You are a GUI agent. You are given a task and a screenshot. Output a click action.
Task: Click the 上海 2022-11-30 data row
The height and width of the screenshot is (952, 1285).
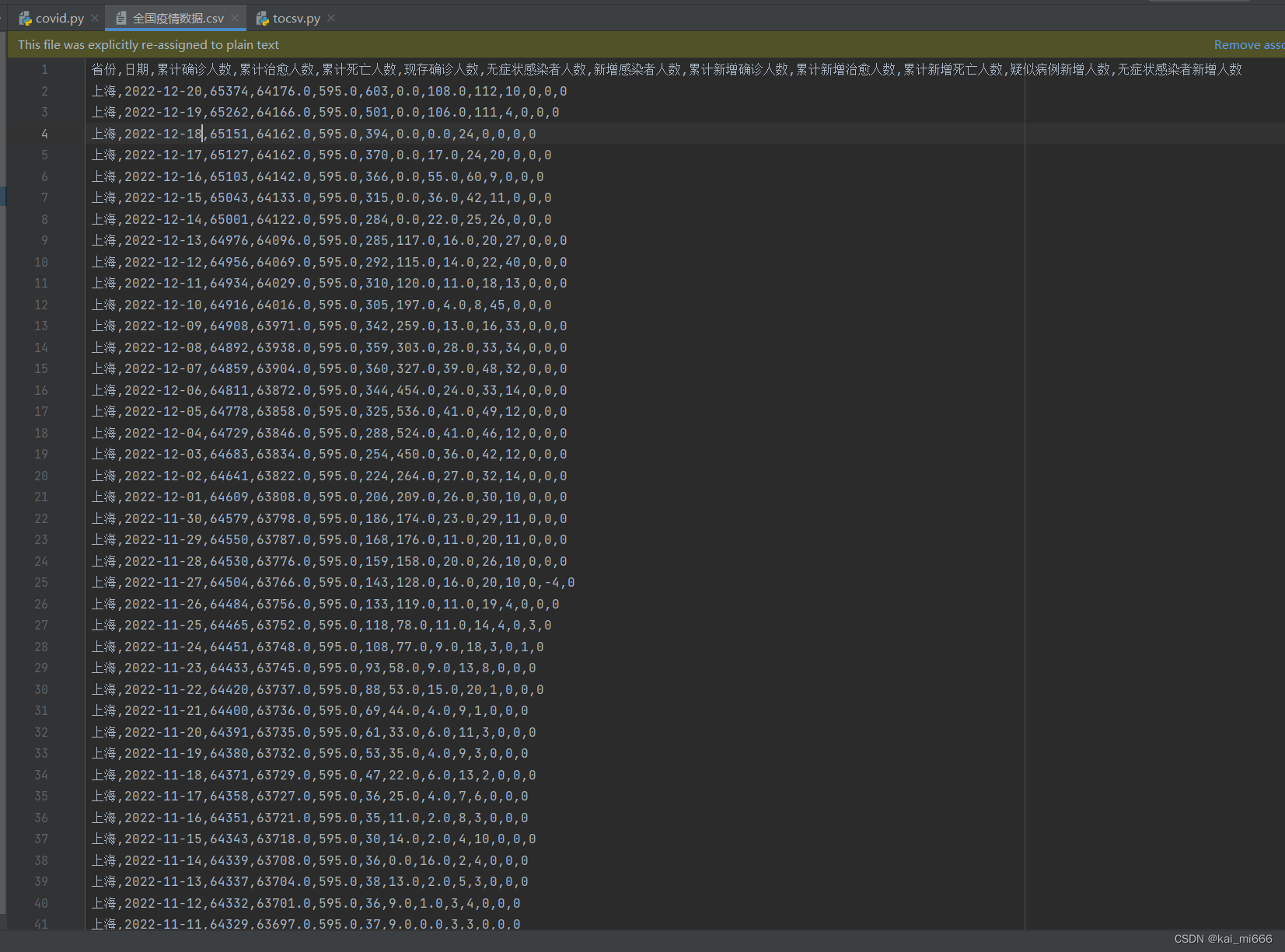tap(329, 518)
